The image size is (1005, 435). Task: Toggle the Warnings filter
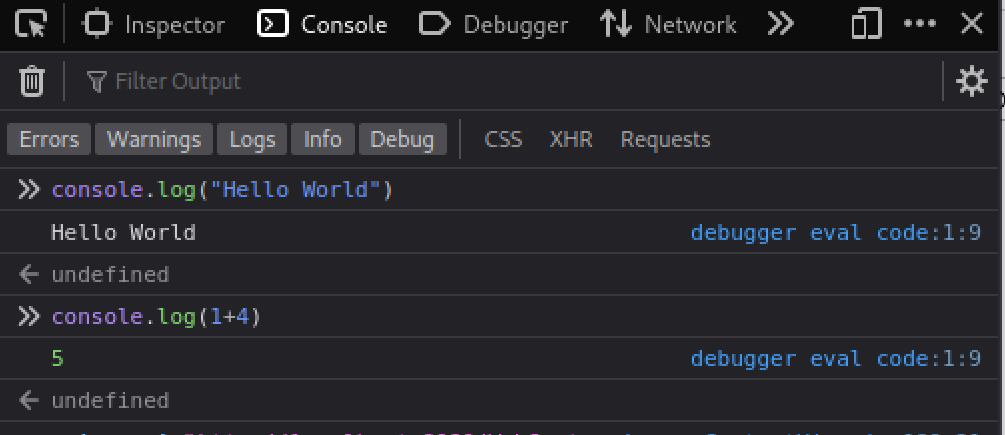pos(154,139)
